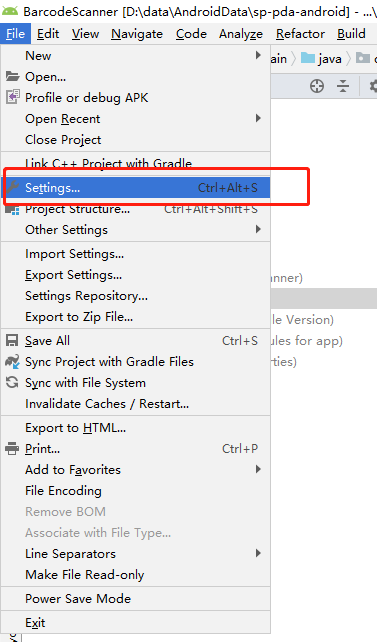Expand the New submenu arrow
Viewport: 377px width, 642px height.
(x=258, y=55)
